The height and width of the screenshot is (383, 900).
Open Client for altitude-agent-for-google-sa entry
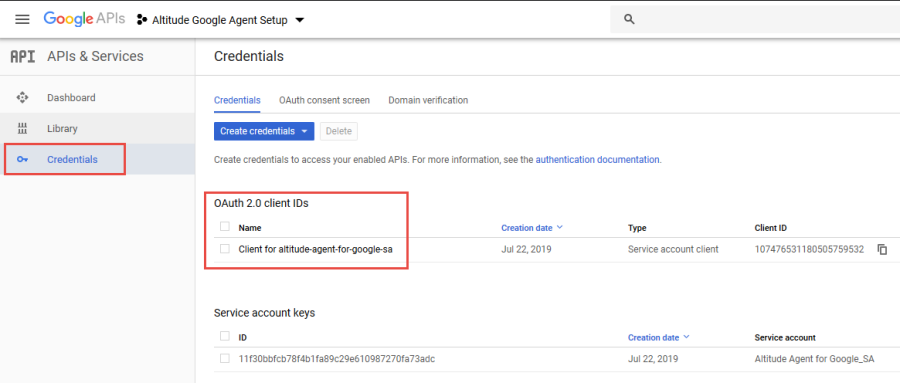click(316, 249)
